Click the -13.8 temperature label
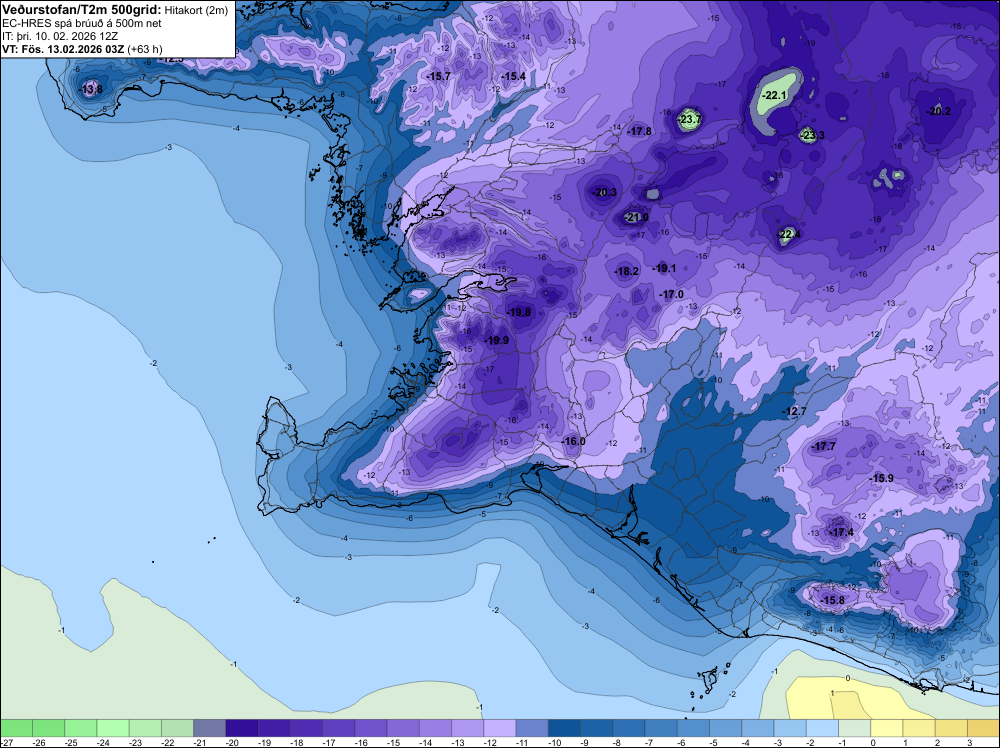Image resolution: width=1000 pixels, height=748 pixels. click(x=90, y=89)
